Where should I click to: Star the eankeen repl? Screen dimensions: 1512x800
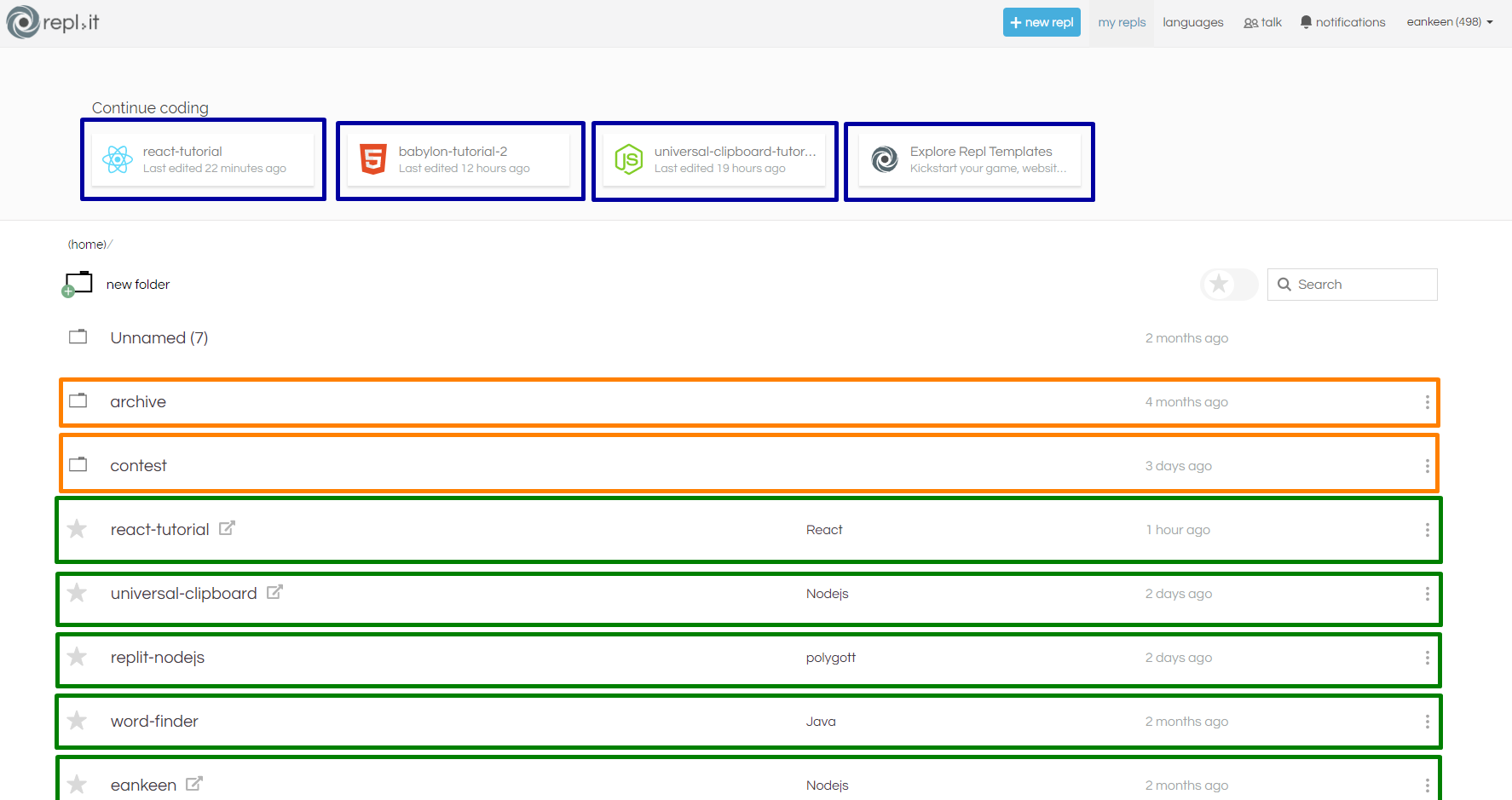point(77,785)
